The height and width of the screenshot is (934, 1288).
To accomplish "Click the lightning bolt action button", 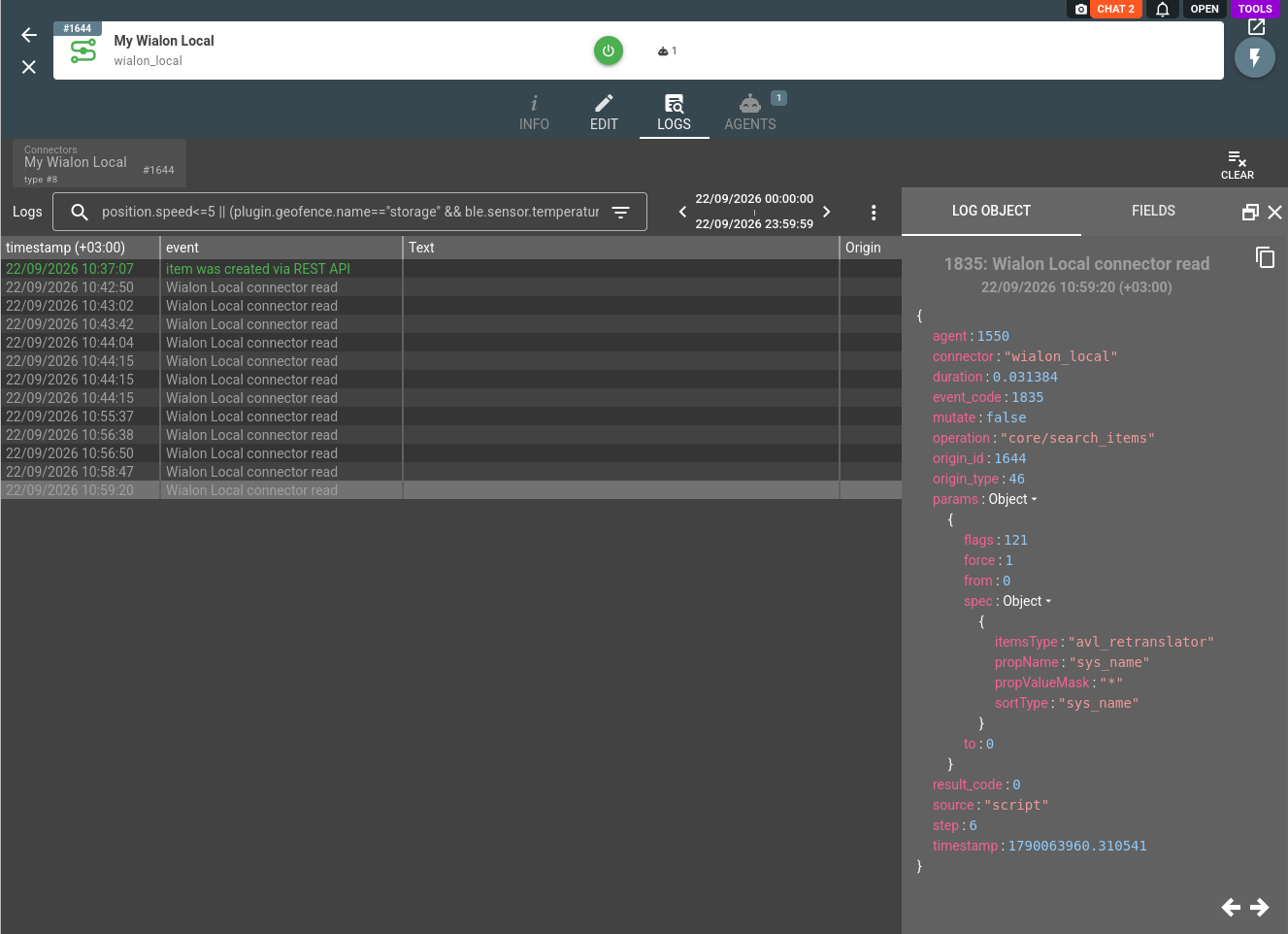I will [x=1255, y=58].
